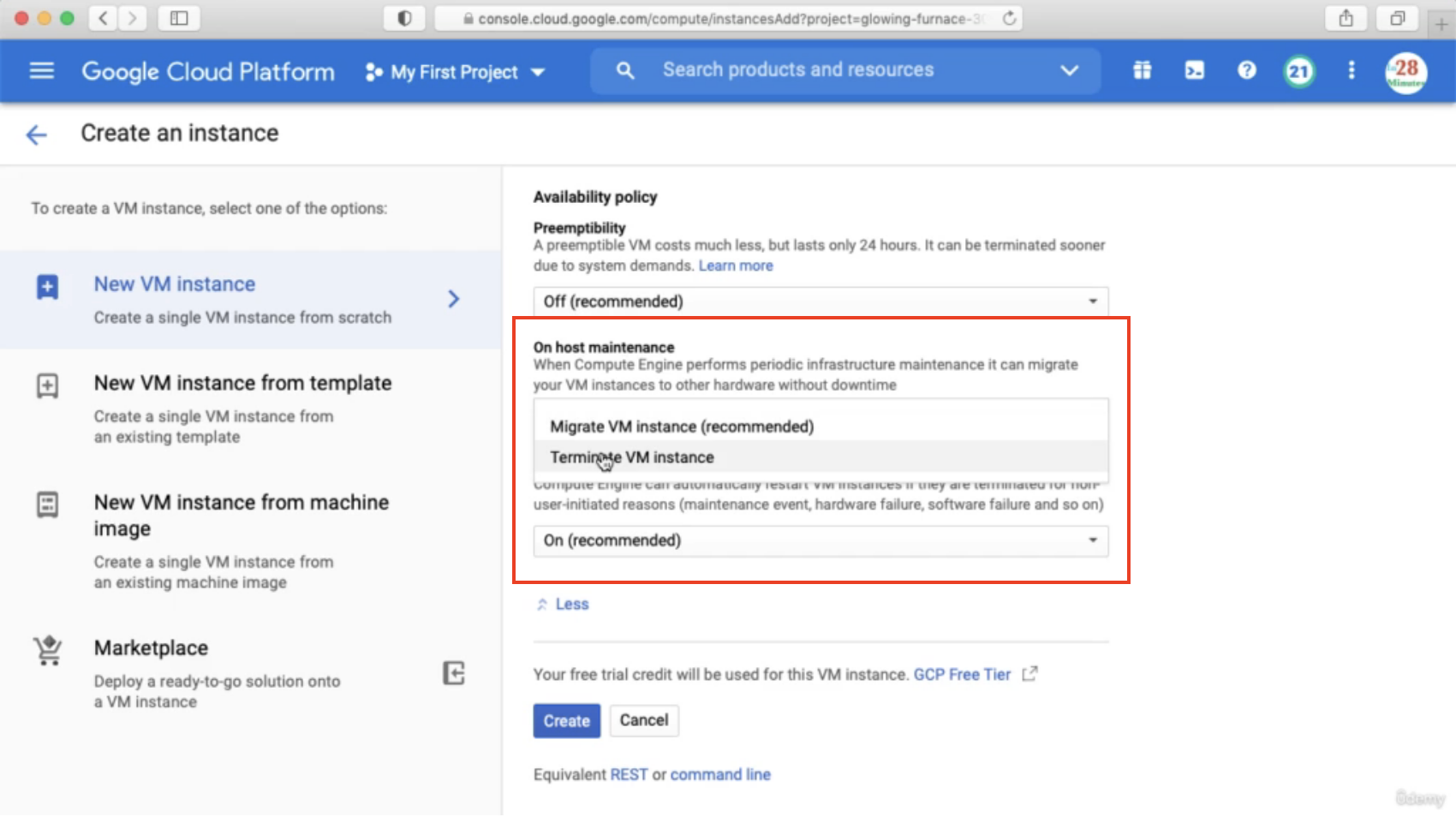Viewport: 1456px width, 817px height.
Task: Reload the page in Safari
Action: click(1009, 18)
